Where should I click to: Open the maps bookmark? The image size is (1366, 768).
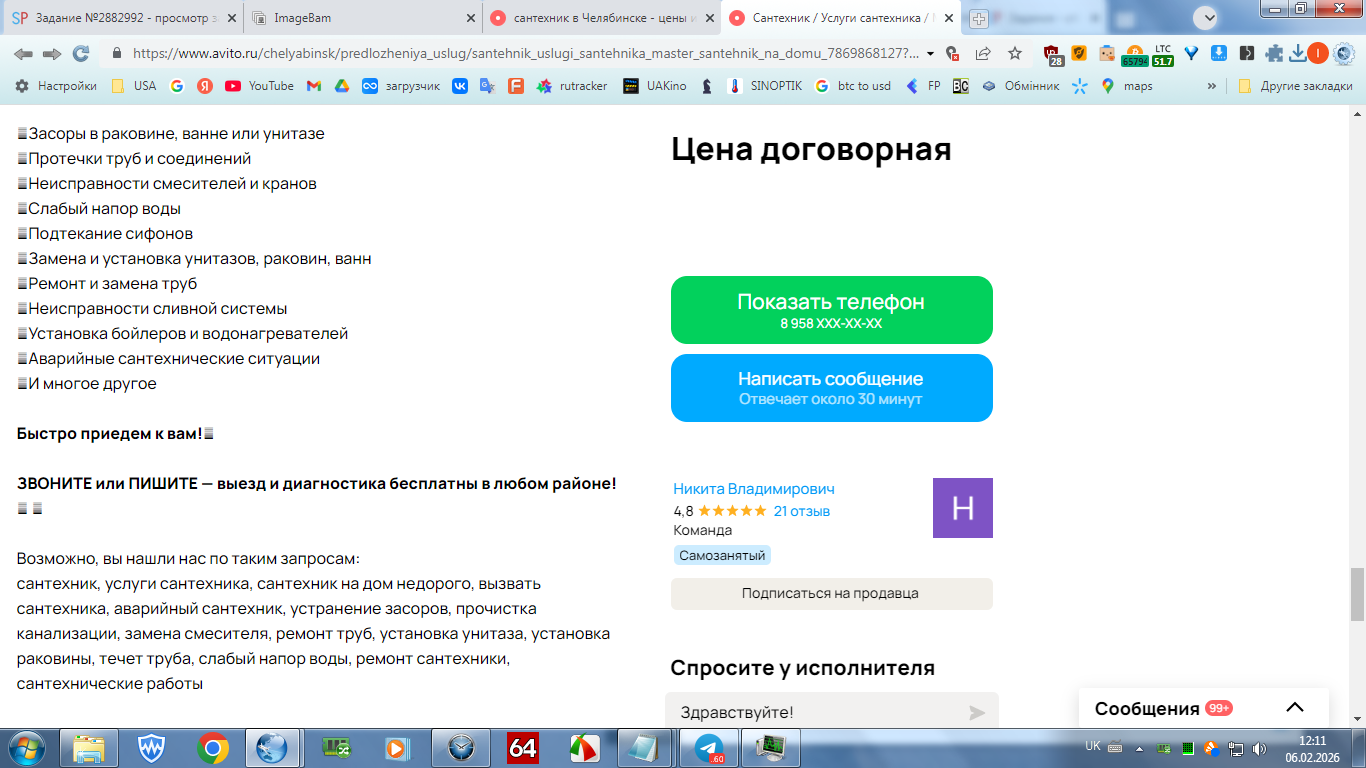point(1127,86)
